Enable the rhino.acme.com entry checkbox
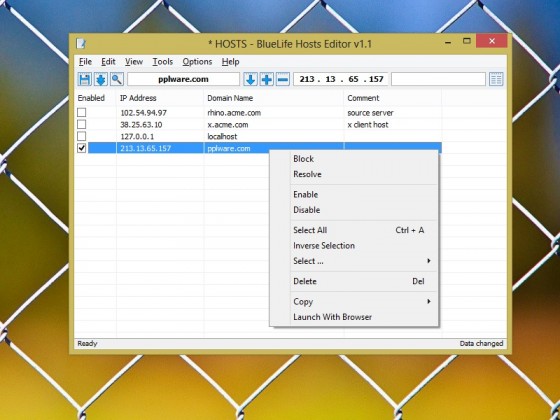This screenshot has width=560, height=420. coord(82,112)
